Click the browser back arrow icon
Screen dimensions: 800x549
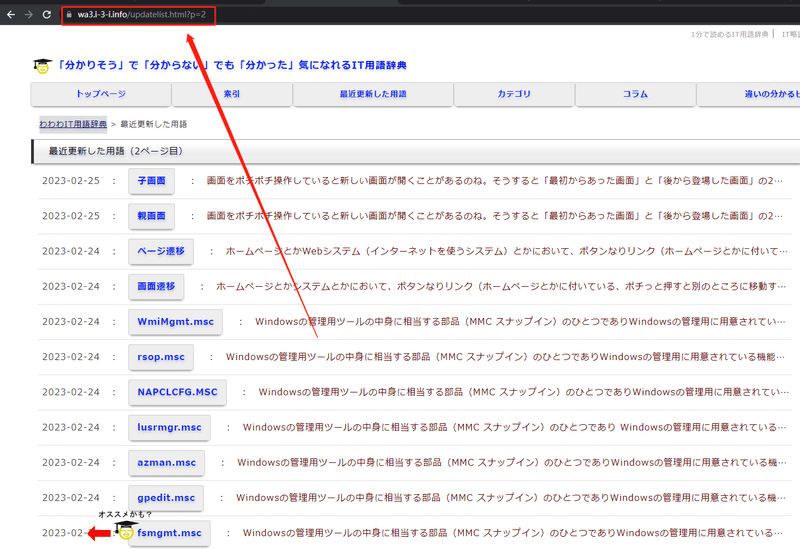pos(11,15)
